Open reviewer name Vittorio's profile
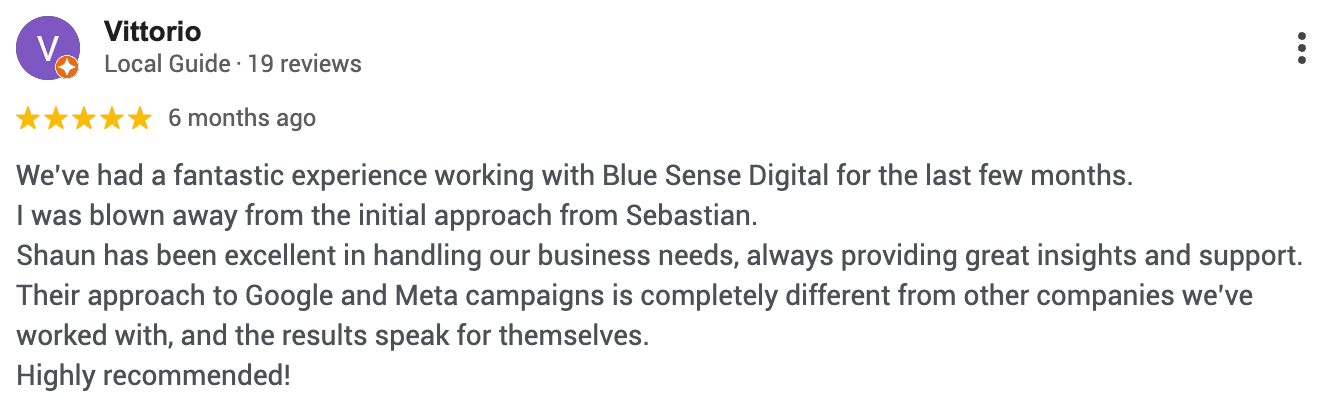Screen dimensions: 1330x406 [152, 32]
